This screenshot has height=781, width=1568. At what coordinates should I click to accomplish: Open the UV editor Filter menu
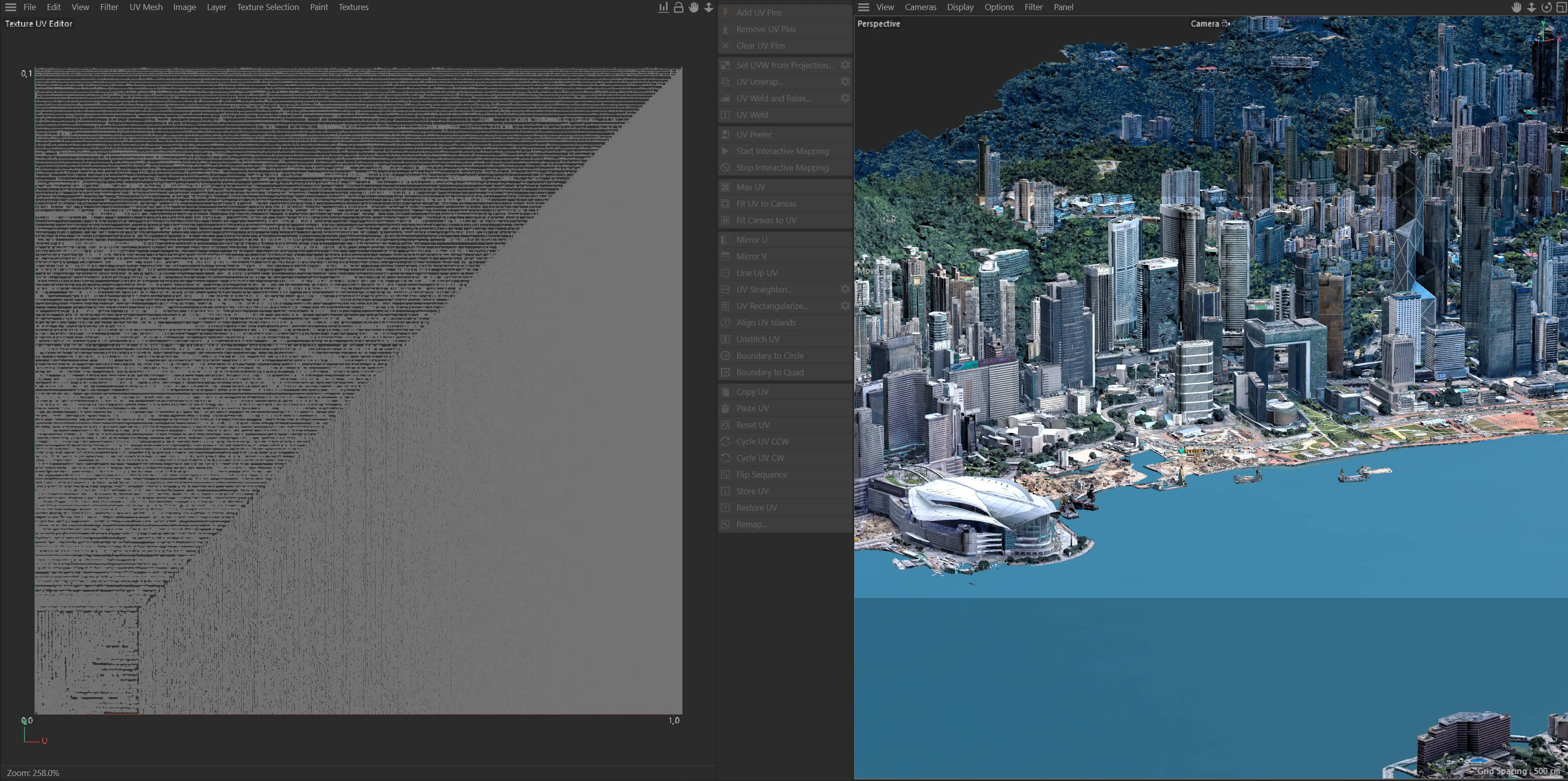109,8
